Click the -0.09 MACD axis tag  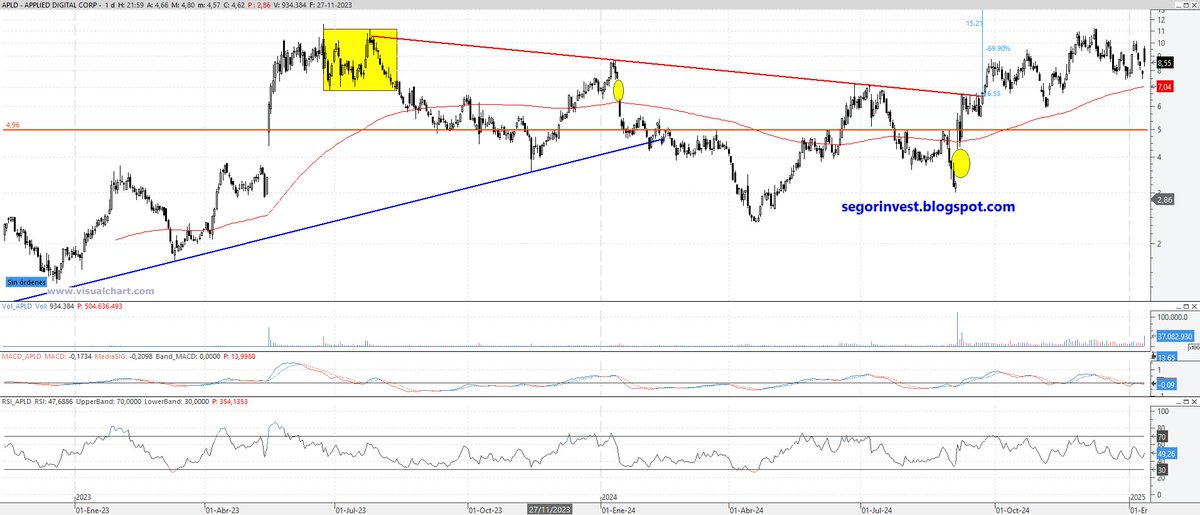coord(1166,384)
